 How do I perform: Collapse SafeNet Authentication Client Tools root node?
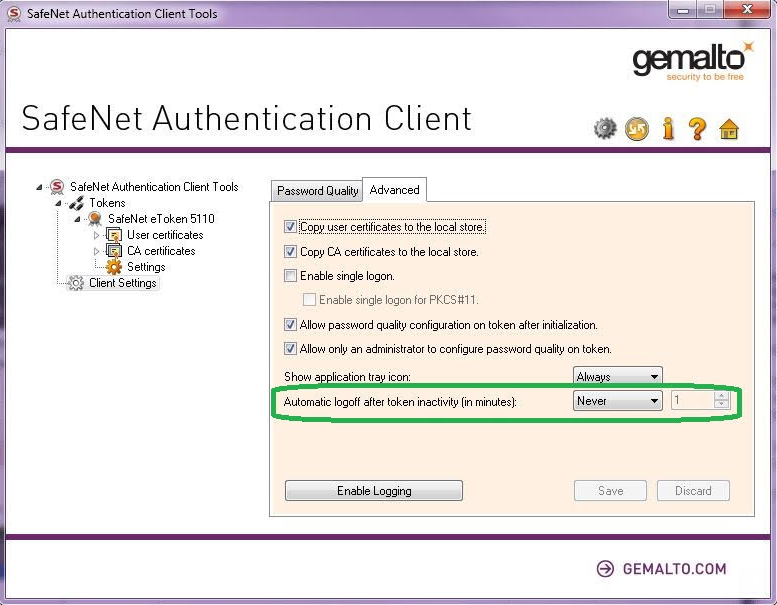(x=39, y=187)
